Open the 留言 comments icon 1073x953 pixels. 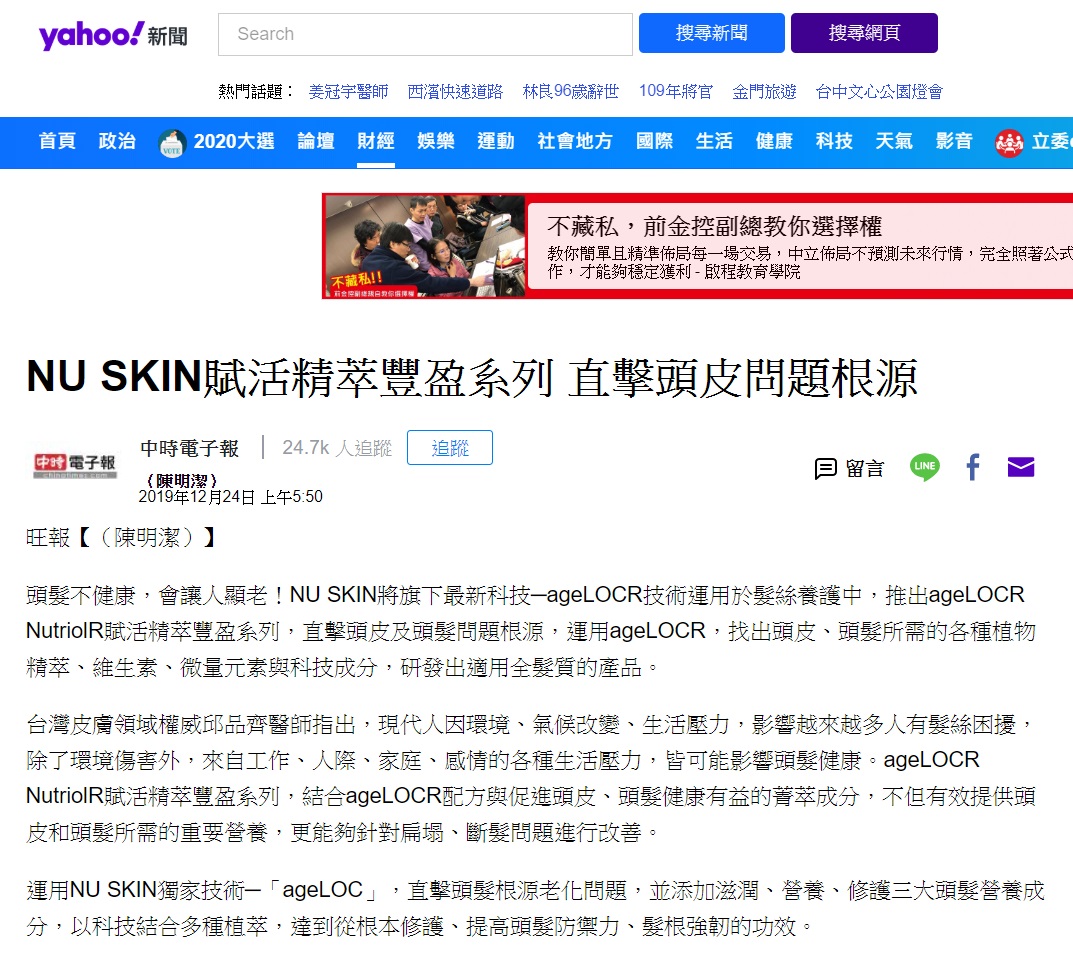pyautogui.click(x=849, y=469)
